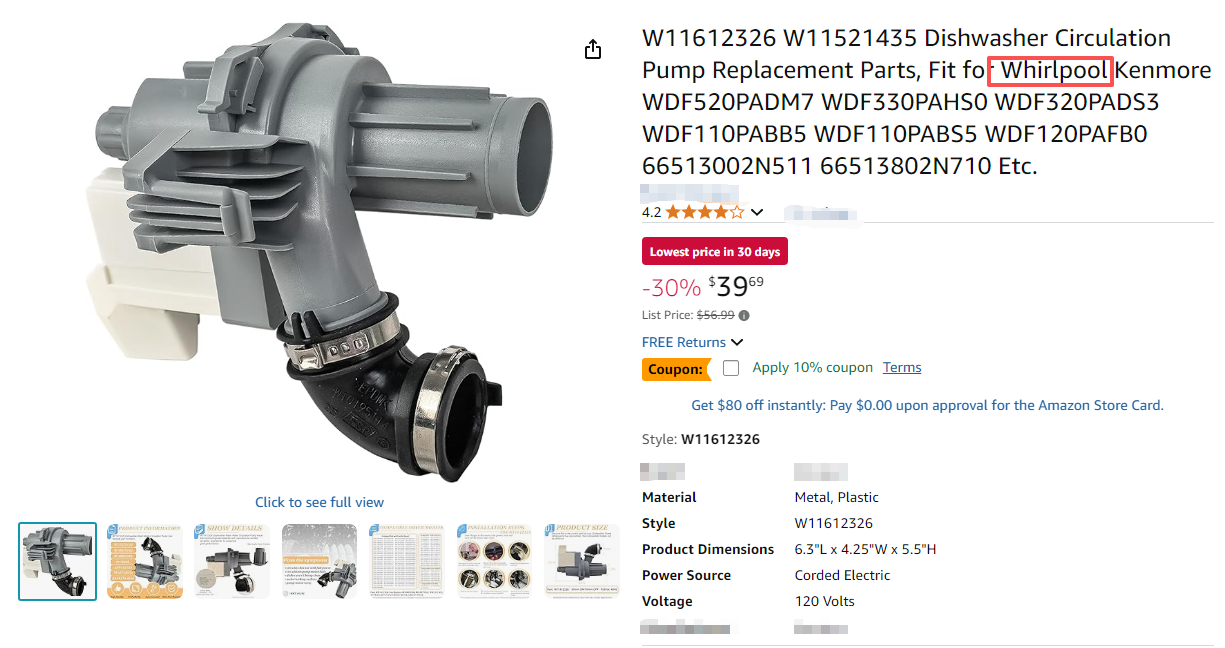Open the coupon Terms link

point(902,367)
